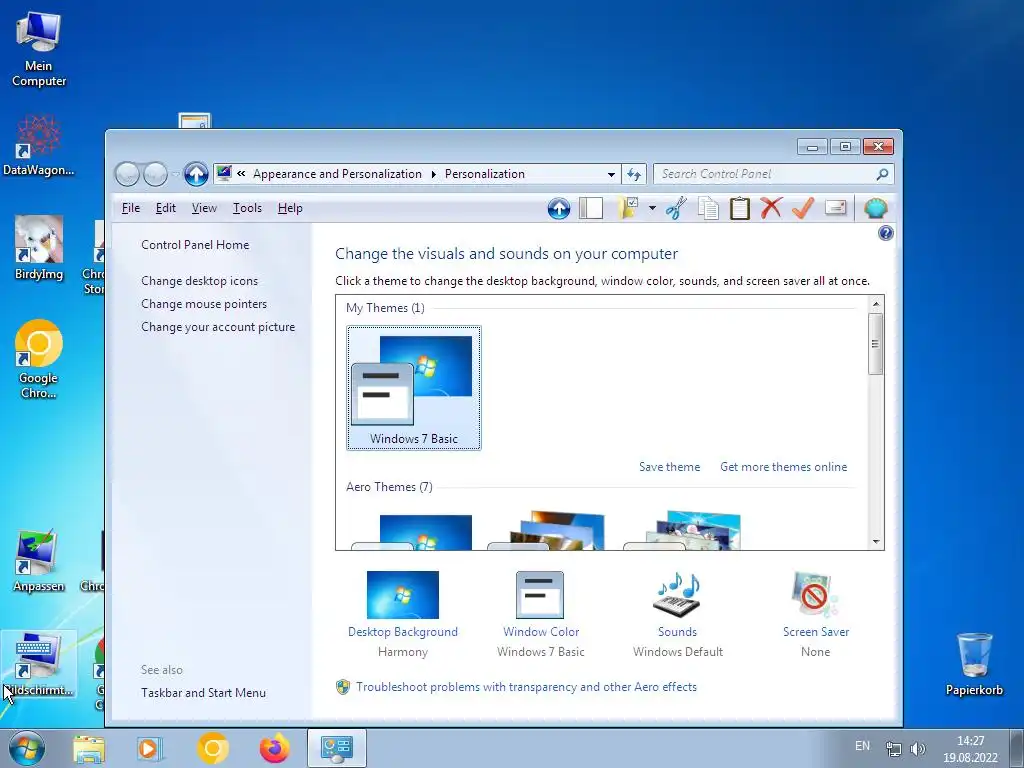Click the teal shell icon in toolbar

(875, 208)
